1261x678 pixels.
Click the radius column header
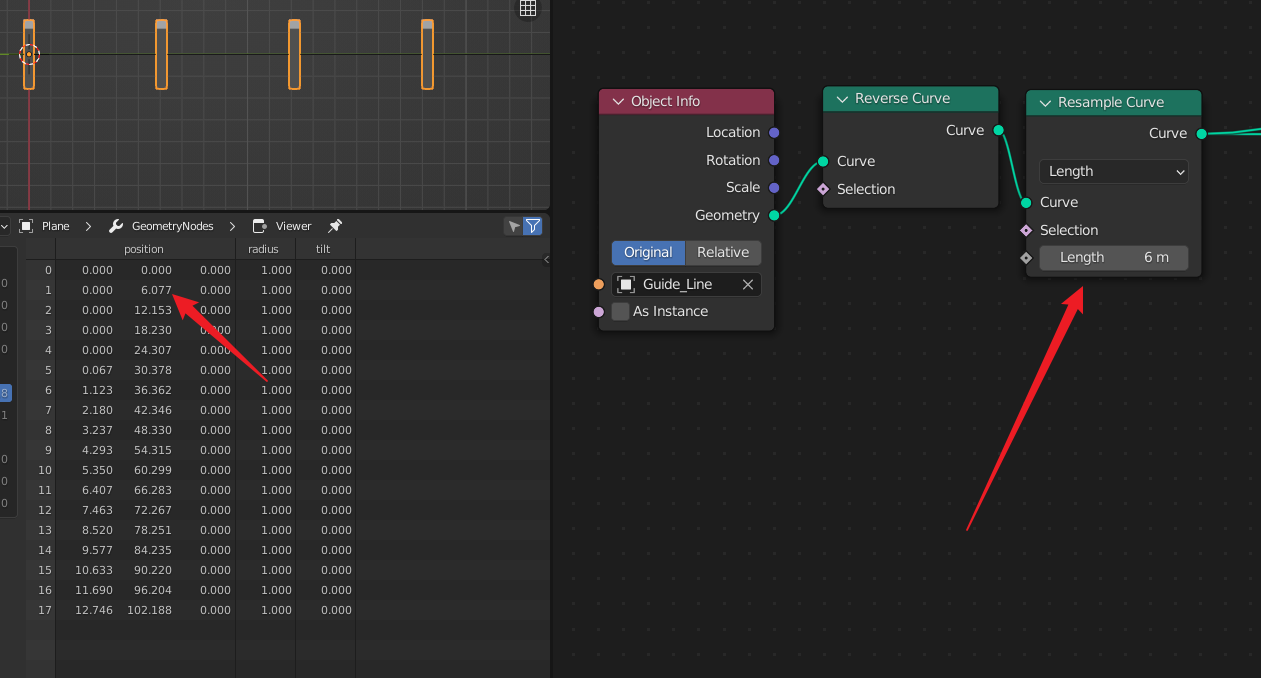pos(265,249)
